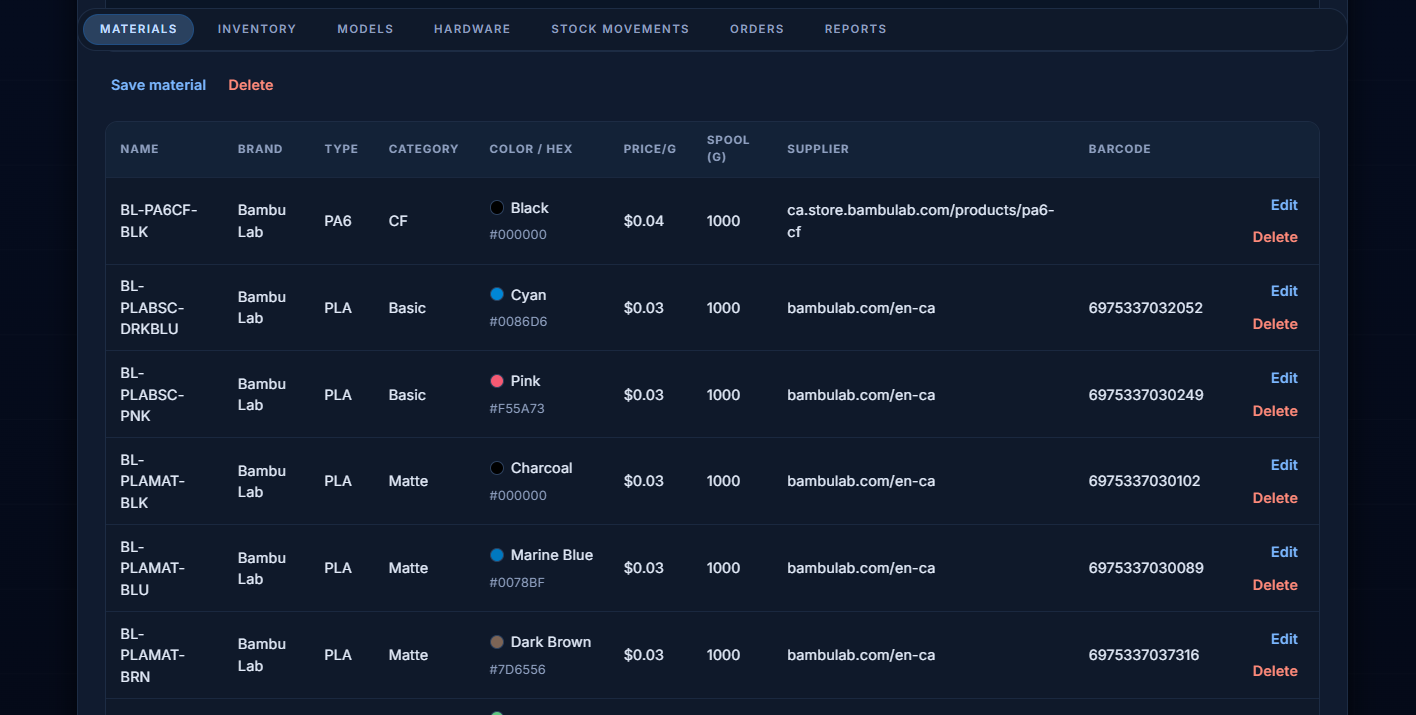Open the Stock Movements tab

pos(620,29)
